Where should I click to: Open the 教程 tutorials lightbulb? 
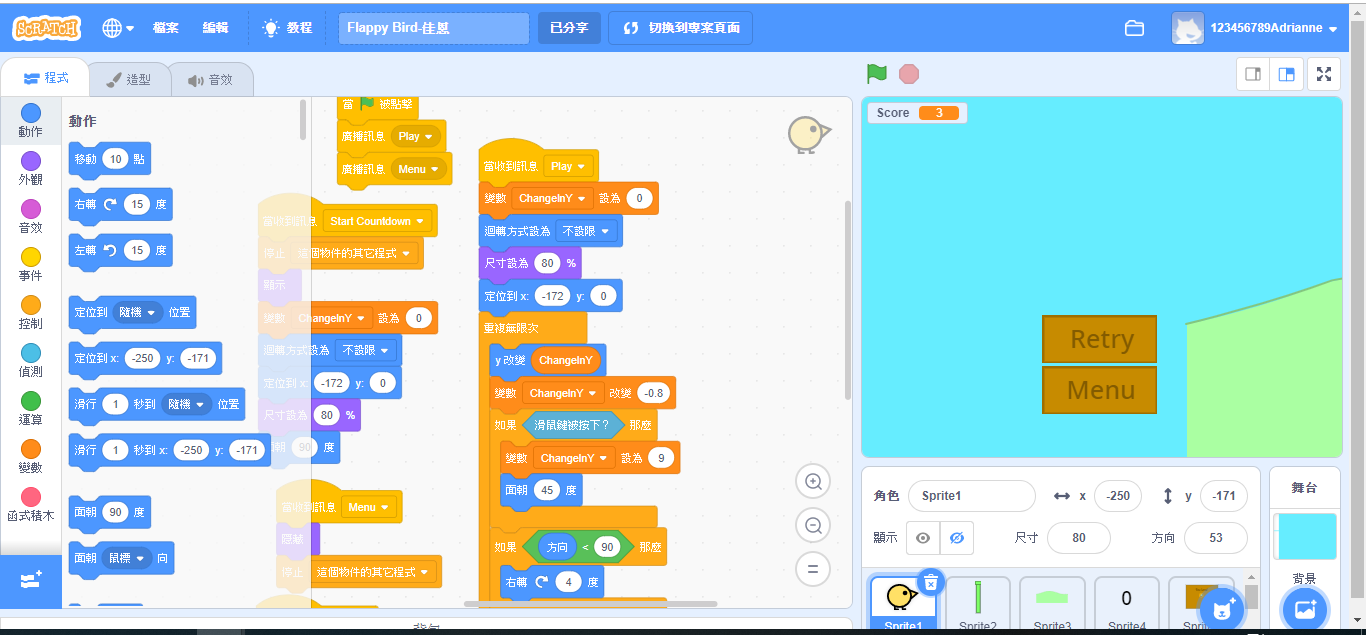click(x=287, y=28)
